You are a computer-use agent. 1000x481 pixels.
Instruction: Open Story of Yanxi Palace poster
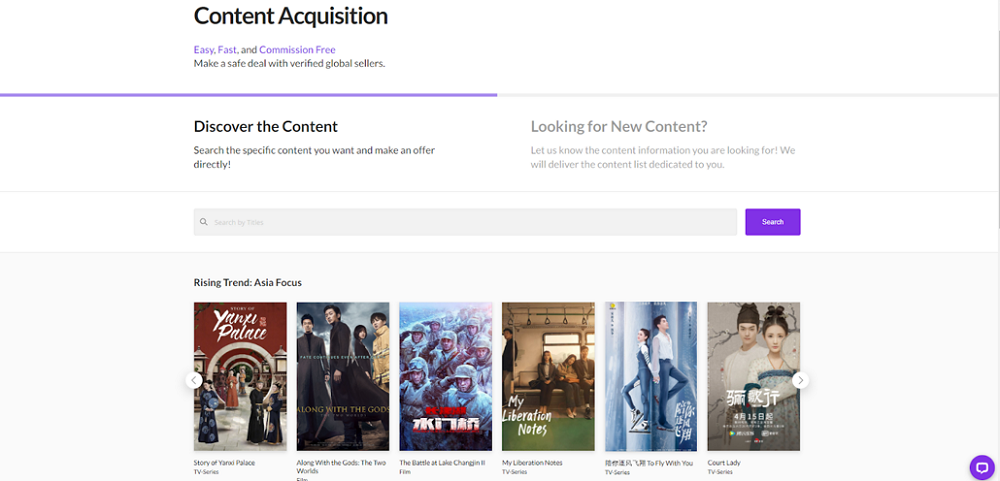coord(240,376)
